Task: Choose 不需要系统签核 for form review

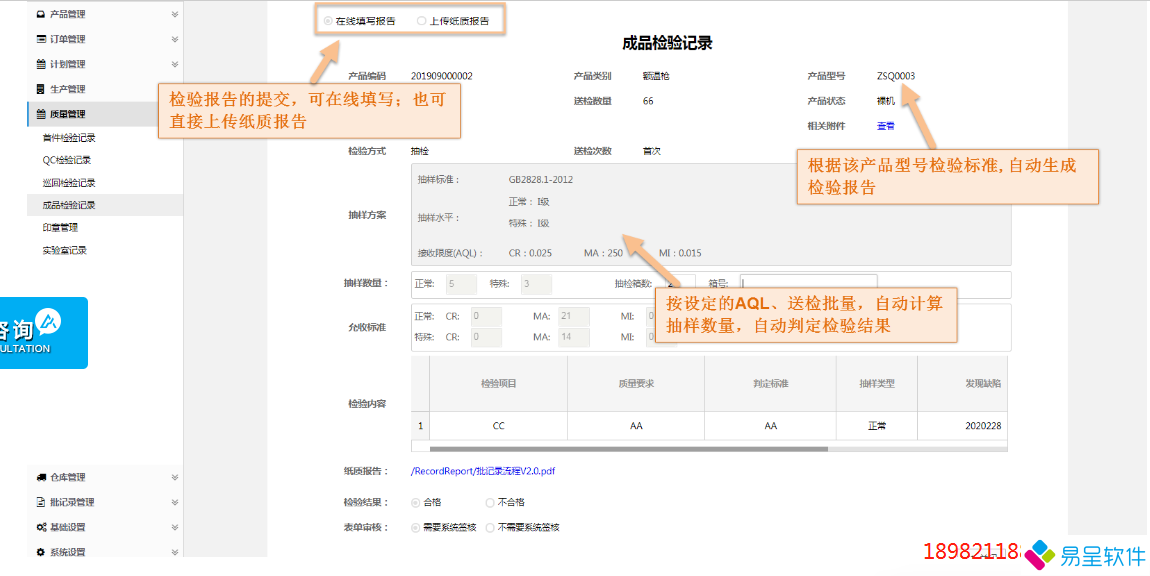Action: coord(490,528)
